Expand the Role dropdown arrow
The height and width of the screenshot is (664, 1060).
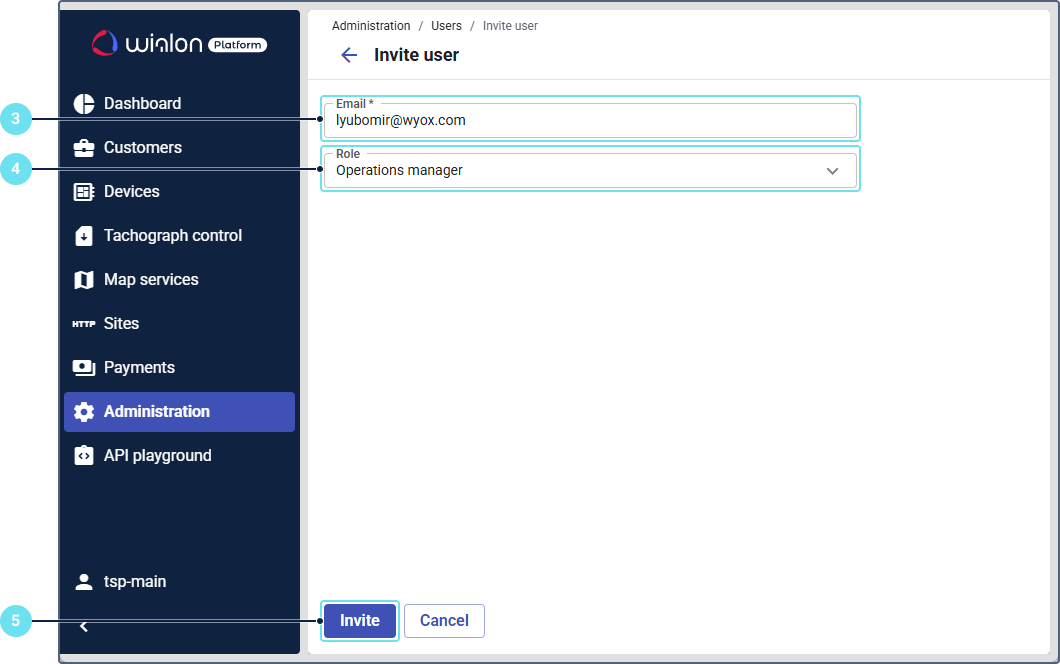tap(832, 171)
